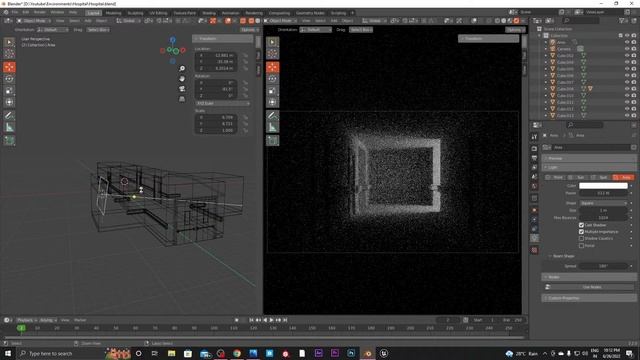
Task: Open the Playback dropdown in the timeline
Action: 27,320
